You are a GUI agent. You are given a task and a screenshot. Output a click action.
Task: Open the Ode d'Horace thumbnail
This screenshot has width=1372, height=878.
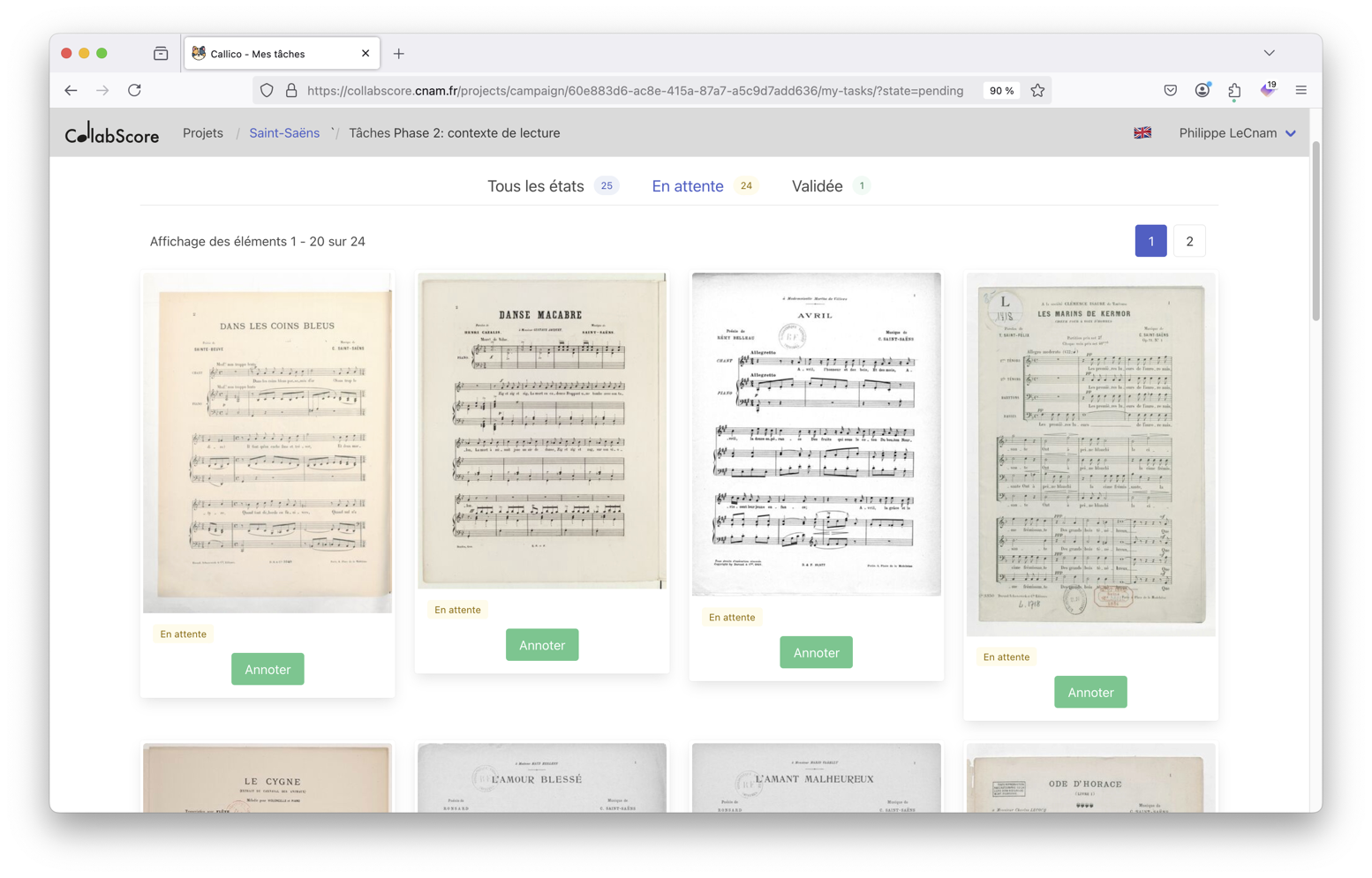coord(1090,778)
